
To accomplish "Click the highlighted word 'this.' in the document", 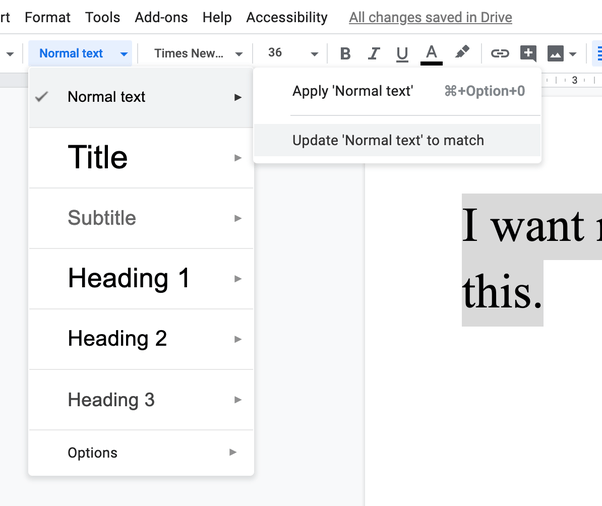I will pos(502,292).
